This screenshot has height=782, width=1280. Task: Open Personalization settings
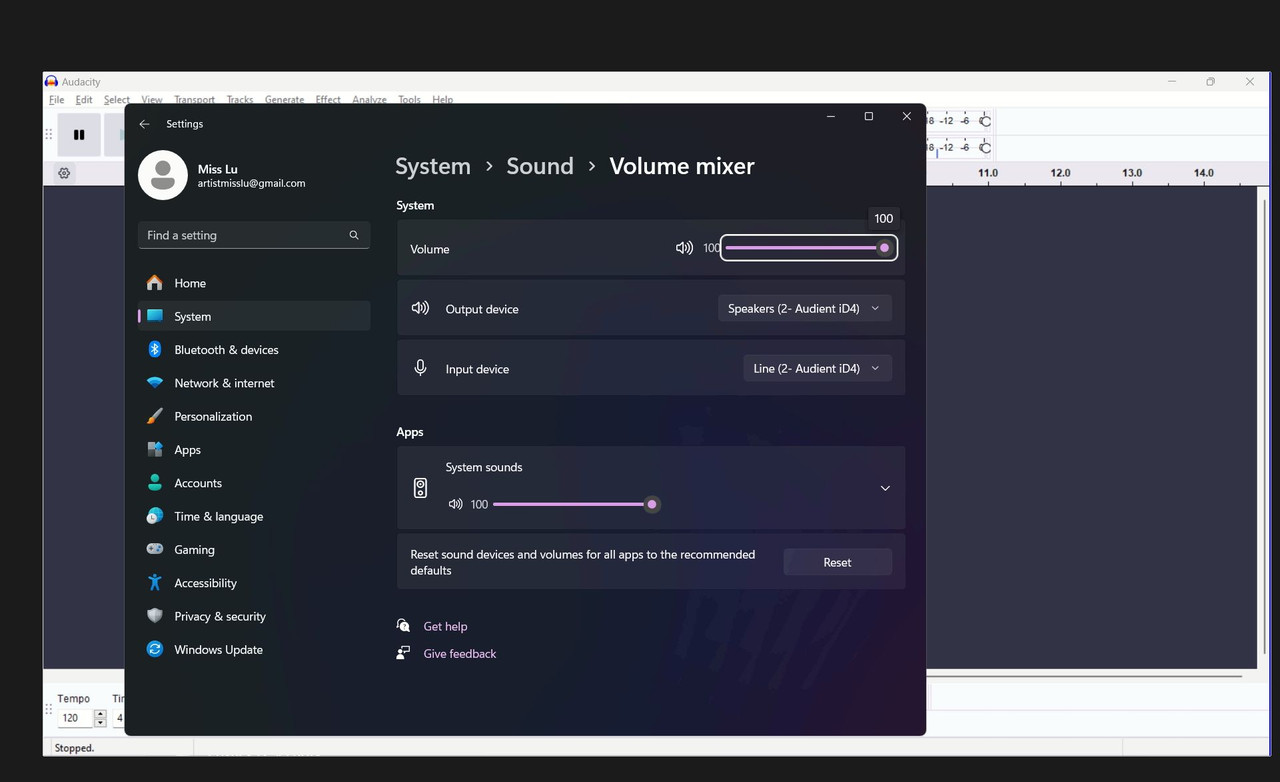[x=254, y=416]
